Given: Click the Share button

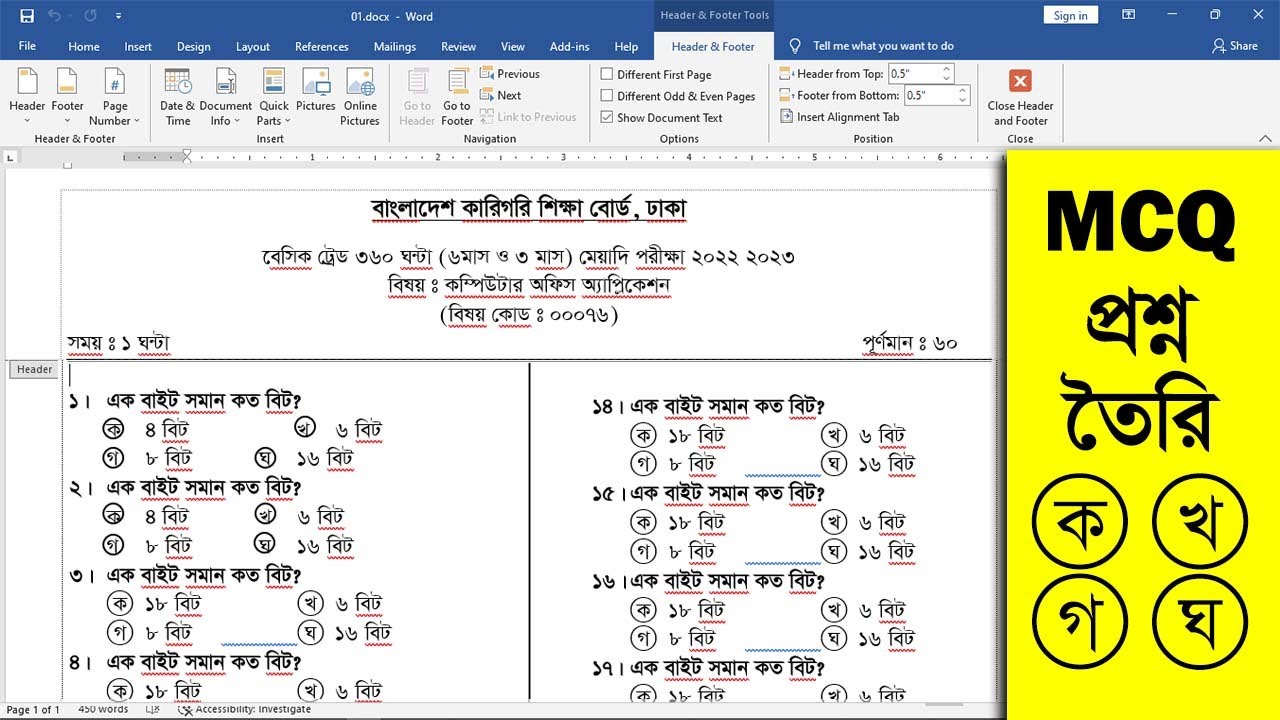Looking at the screenshot, I should (x=1235, y=46).
